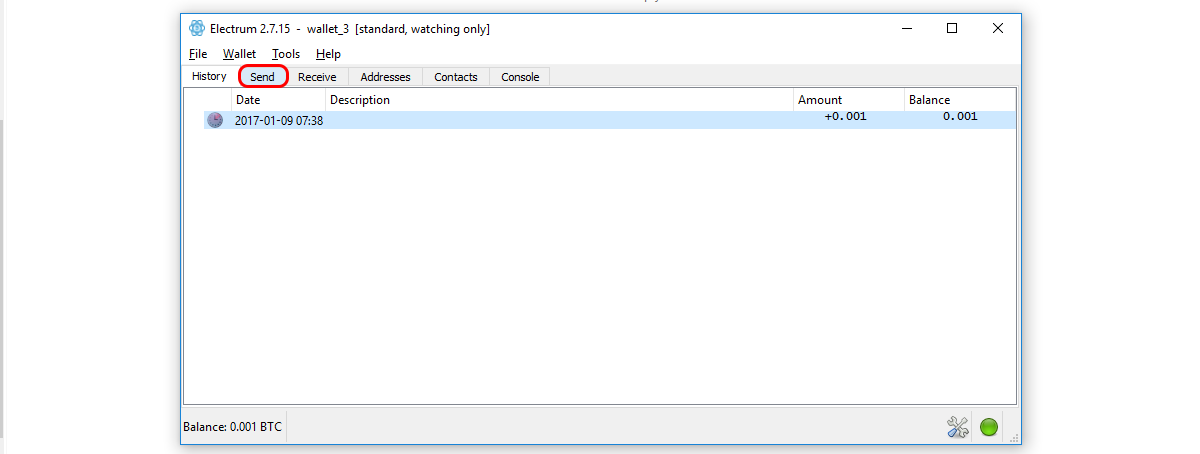
Task: Switch to the Send tab
Action: [x=263, y=77]
